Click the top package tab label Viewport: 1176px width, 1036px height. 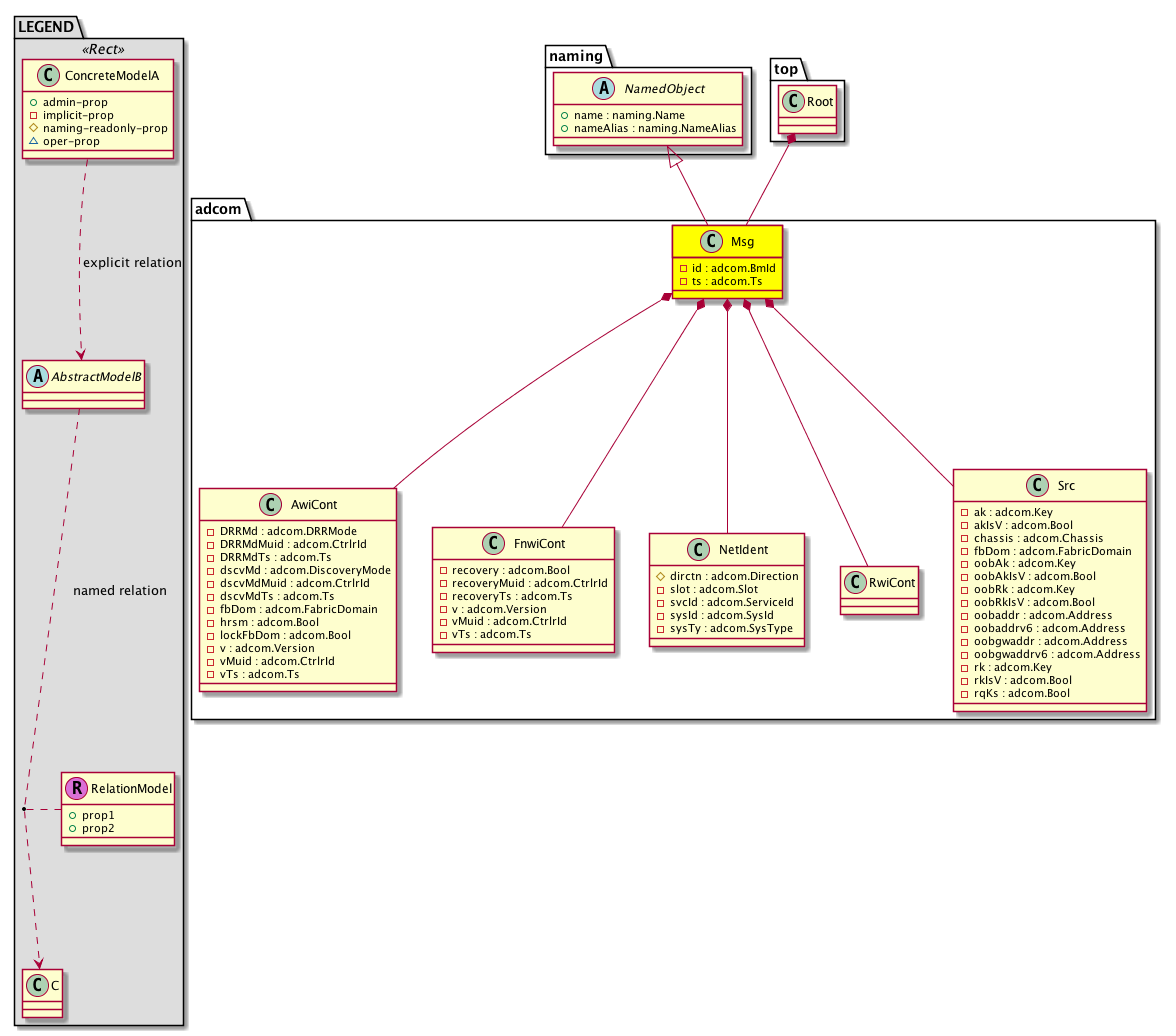click(786, 68)
